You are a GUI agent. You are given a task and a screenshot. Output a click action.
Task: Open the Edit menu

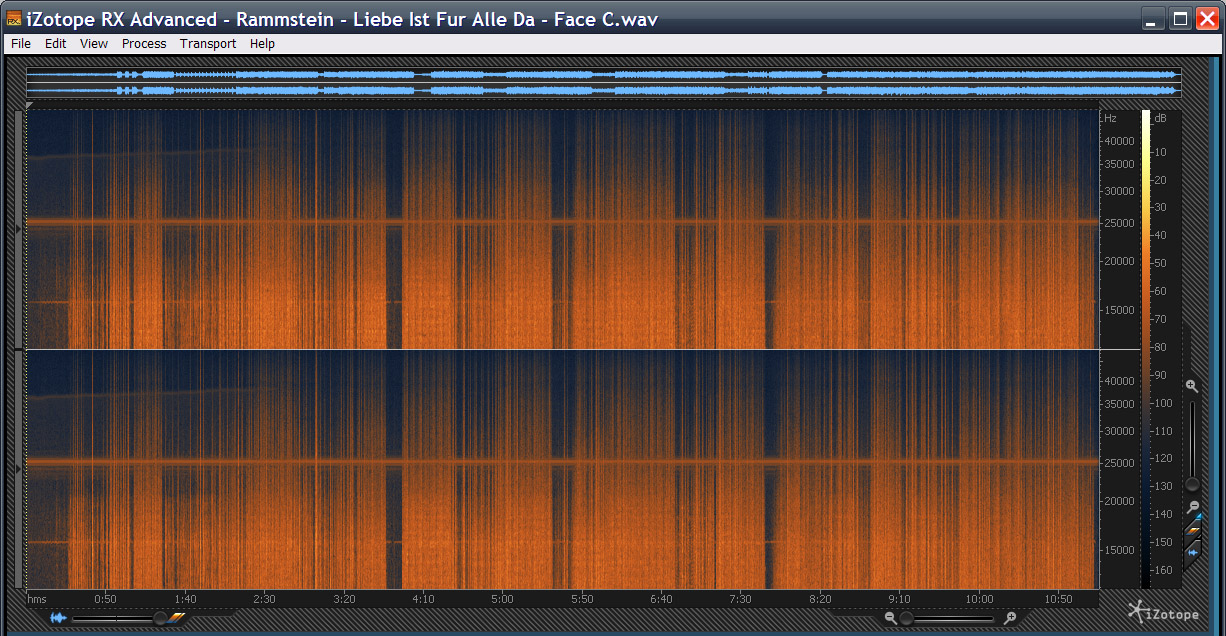click(56, 44)
